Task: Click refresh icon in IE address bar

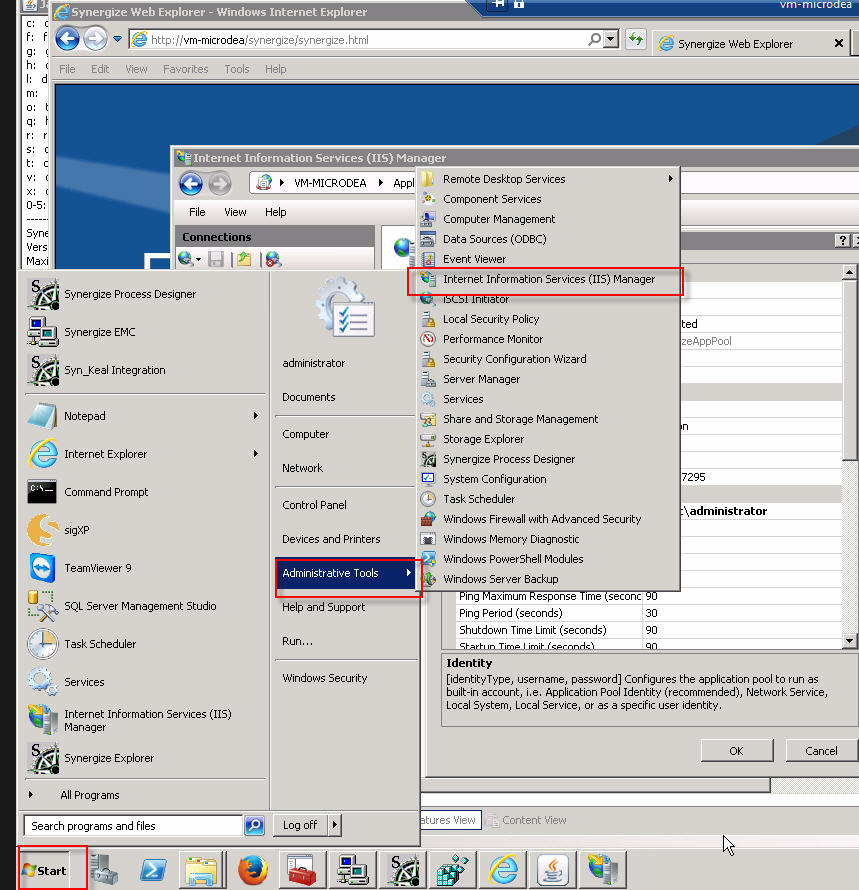Action: point(636,39)
